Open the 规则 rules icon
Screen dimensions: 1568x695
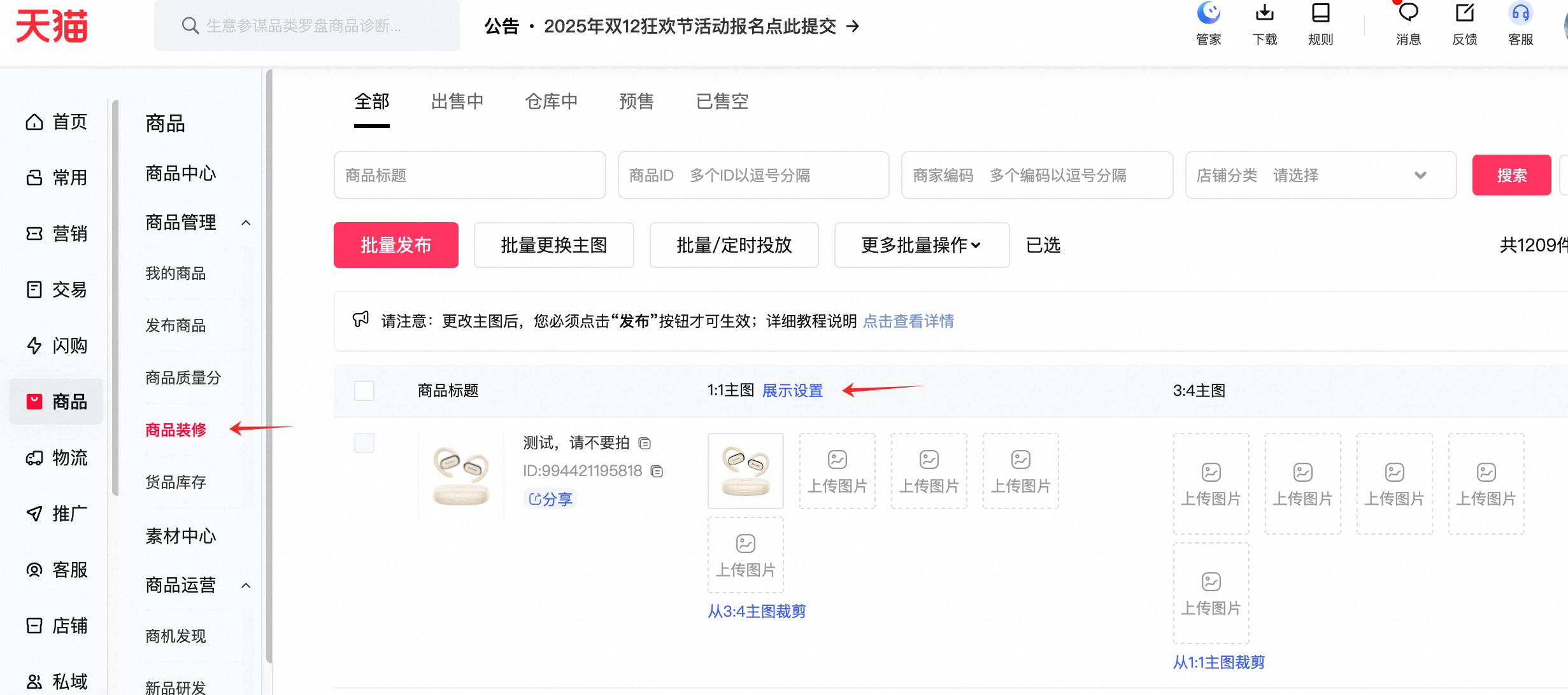click(x=1320, y=24)
